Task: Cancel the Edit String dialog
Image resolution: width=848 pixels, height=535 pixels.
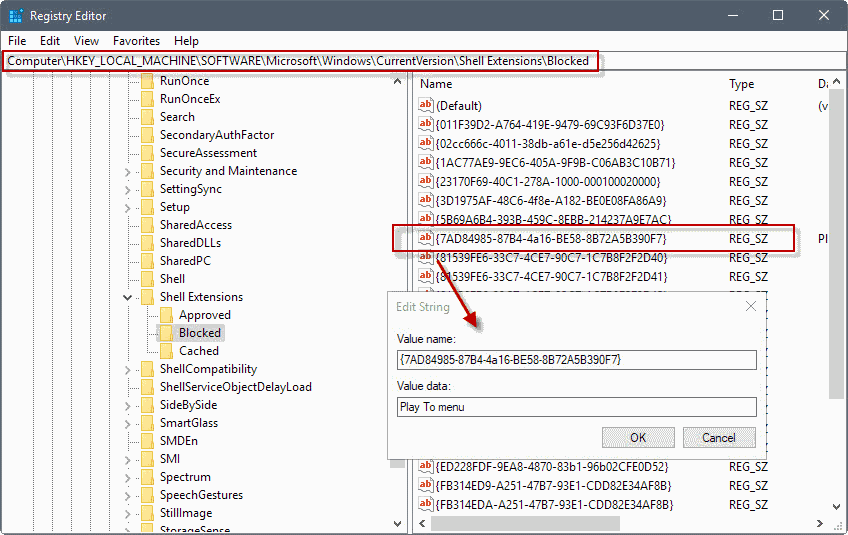Action: 719,437
